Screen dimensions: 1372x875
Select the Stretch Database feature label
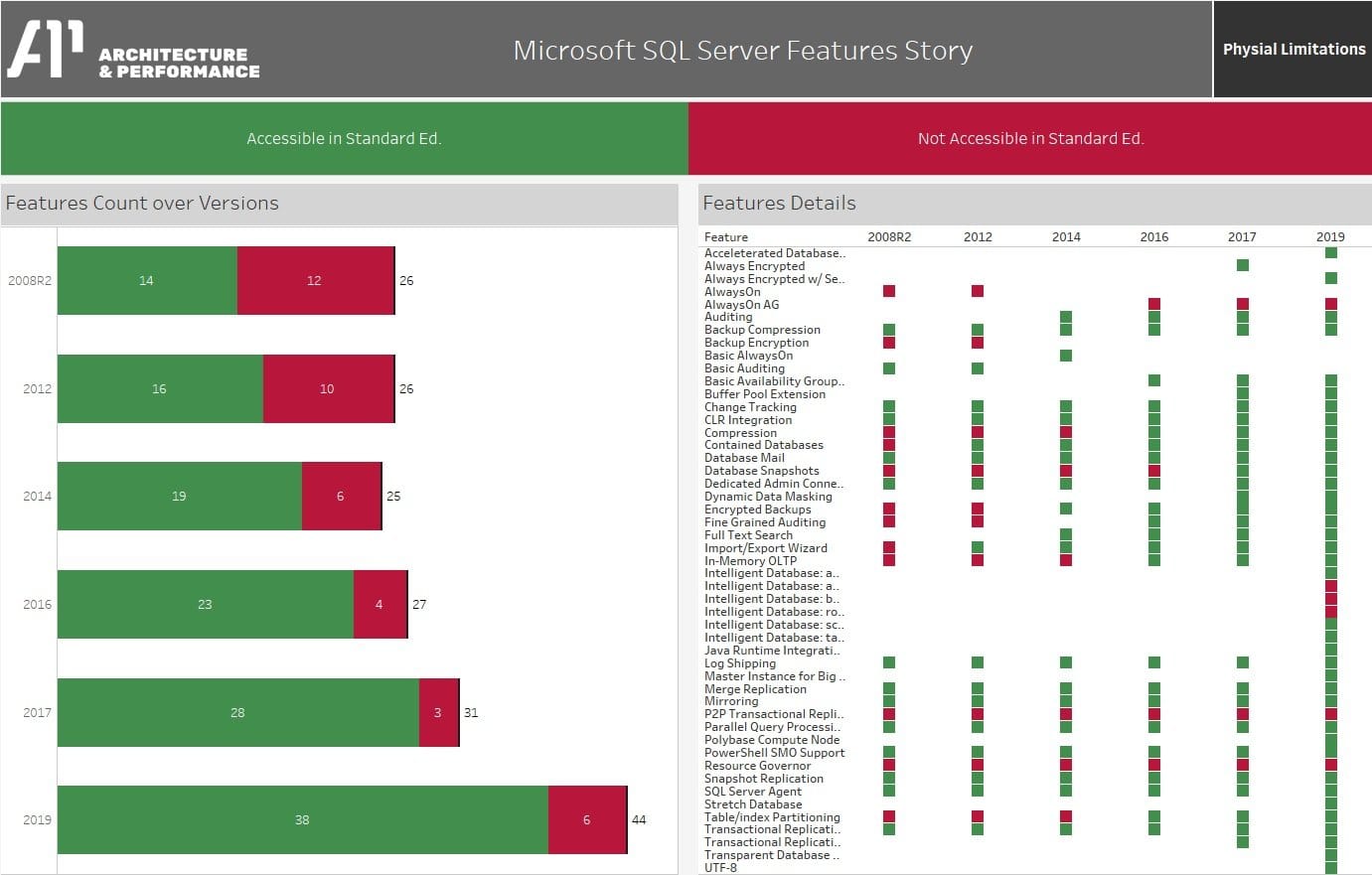753,804
